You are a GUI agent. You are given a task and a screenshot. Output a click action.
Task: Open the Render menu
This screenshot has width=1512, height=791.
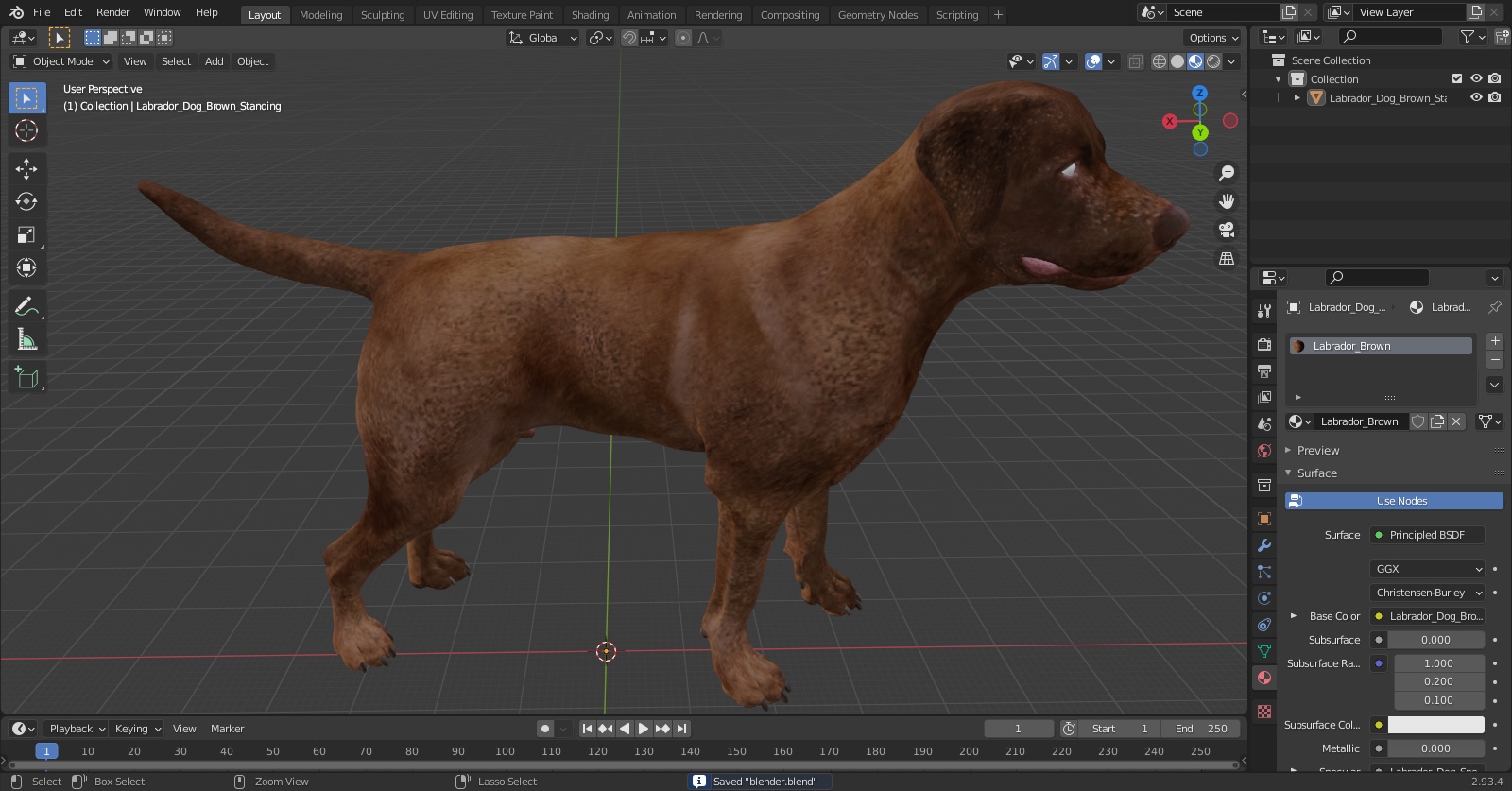112,12
